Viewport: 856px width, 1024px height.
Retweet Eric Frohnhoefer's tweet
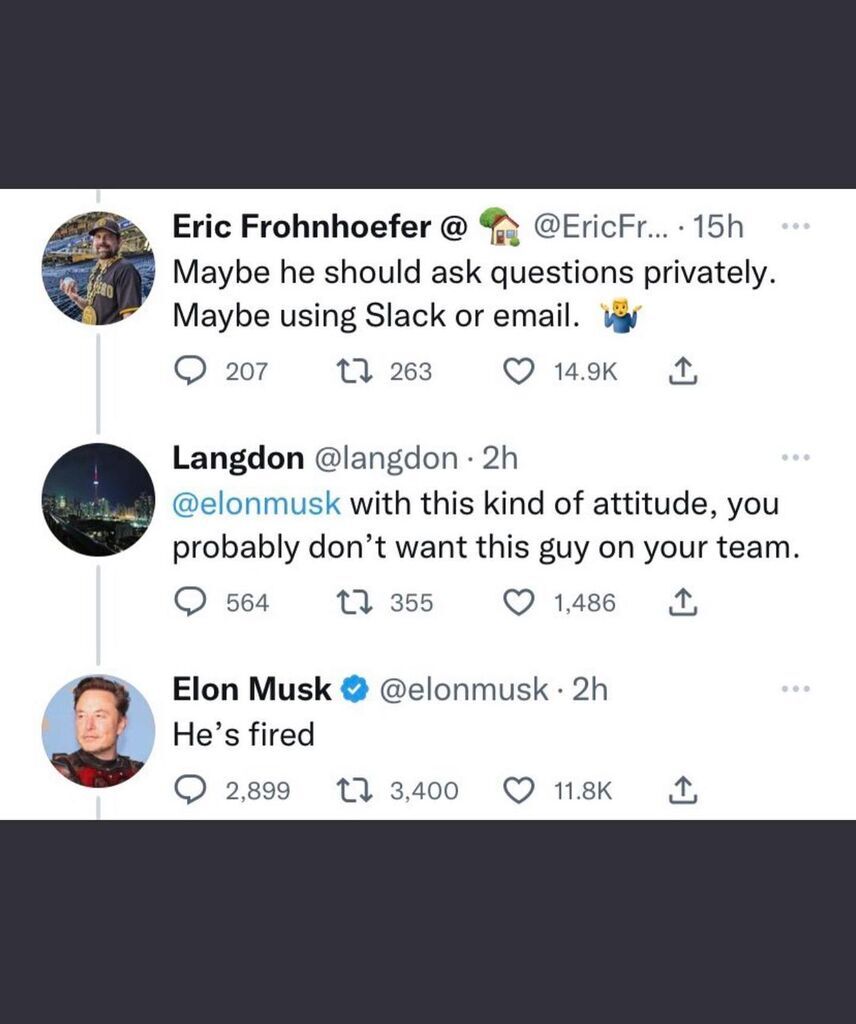[351, 372]
